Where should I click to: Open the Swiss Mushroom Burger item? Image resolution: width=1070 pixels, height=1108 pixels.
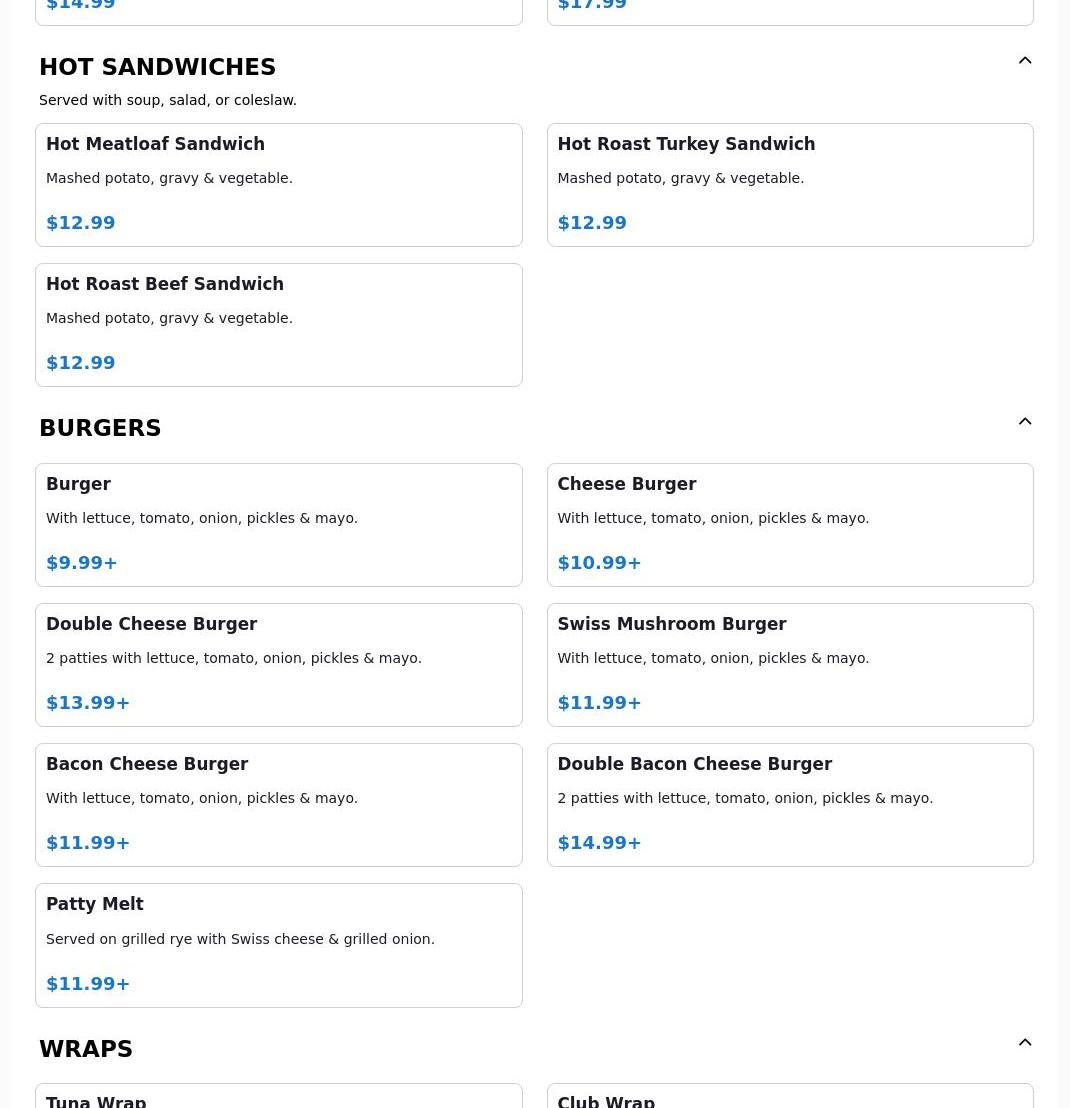pos(789,665)
